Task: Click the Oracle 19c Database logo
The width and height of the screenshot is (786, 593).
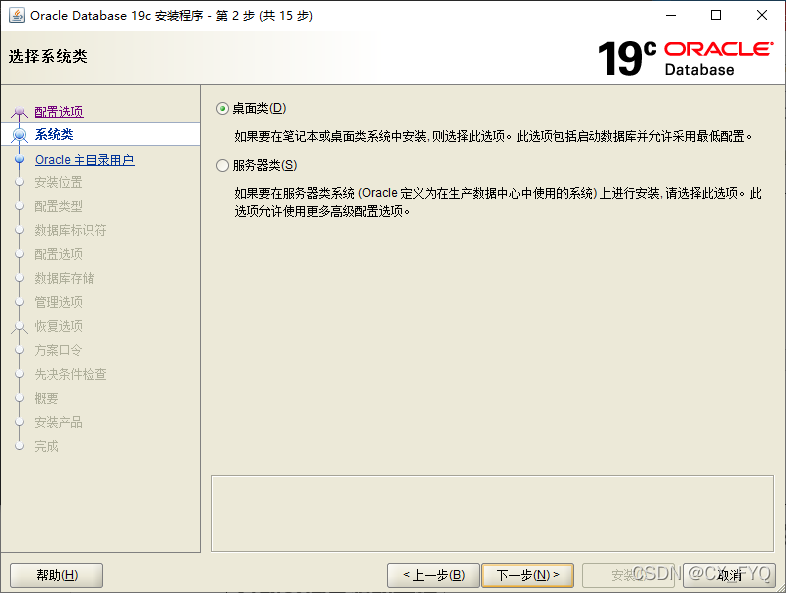Action: click(685, 58)
